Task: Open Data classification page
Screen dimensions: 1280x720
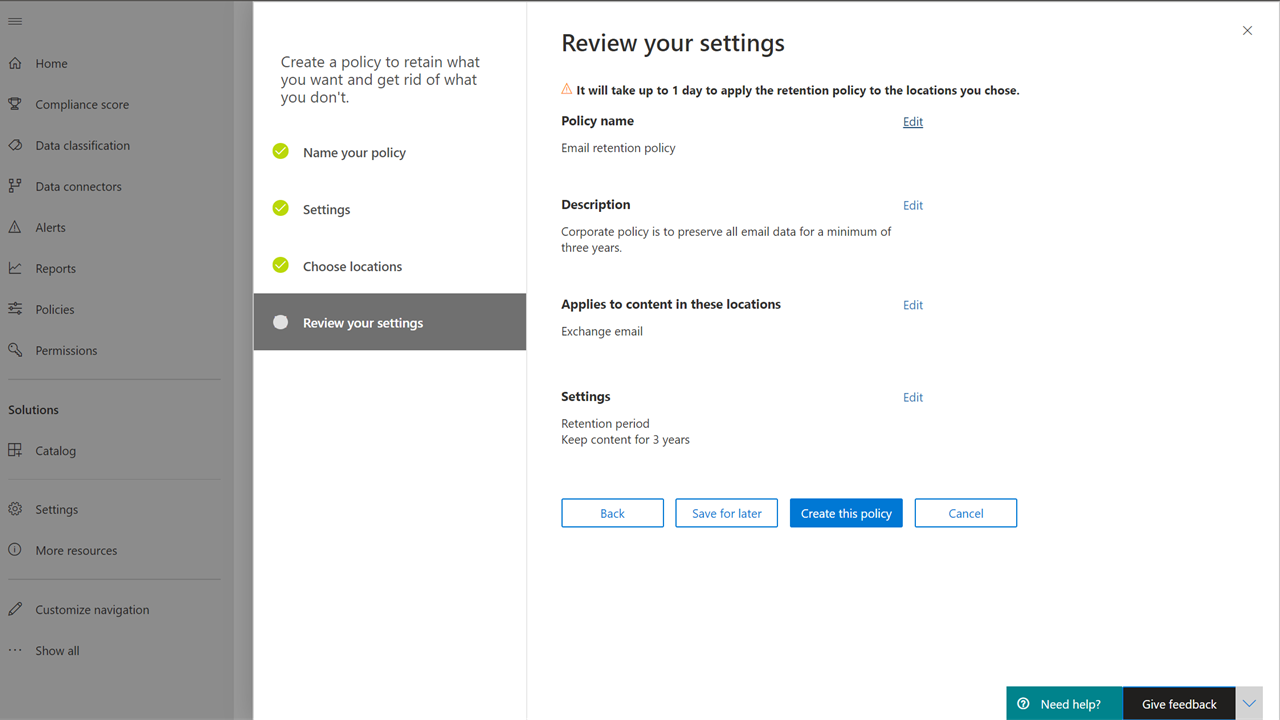Action: [x=82, y=145]
